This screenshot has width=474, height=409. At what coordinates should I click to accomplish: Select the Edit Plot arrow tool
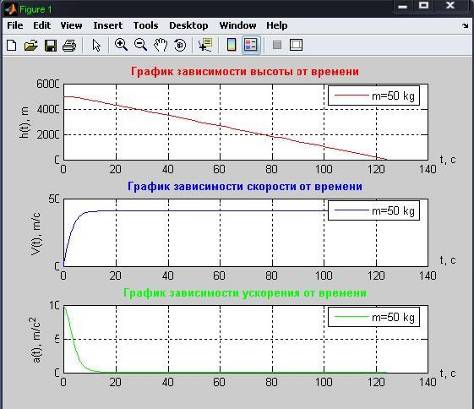point(96,45)
